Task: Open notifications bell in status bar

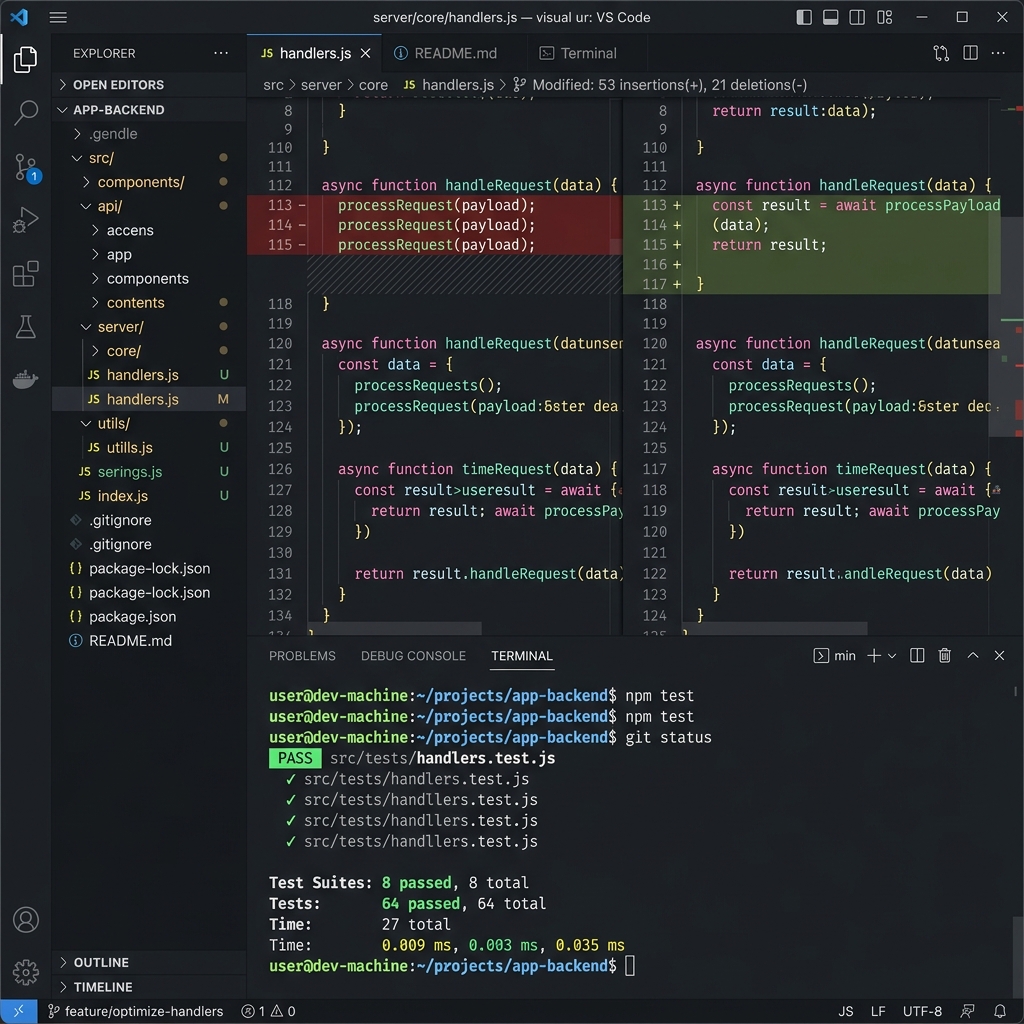Action: click(999, 1011)
